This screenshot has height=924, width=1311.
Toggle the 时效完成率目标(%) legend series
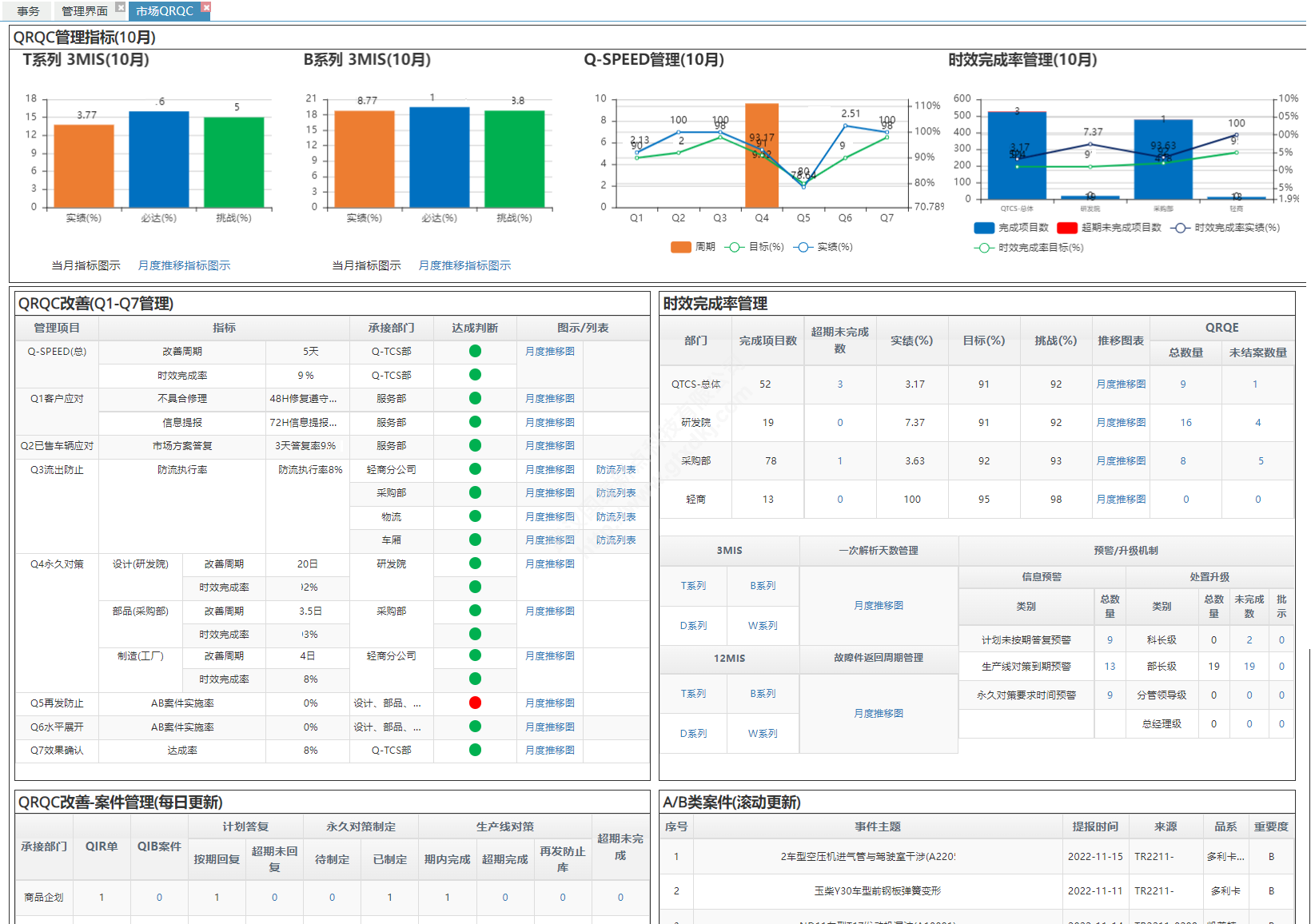click(1030, 248)
